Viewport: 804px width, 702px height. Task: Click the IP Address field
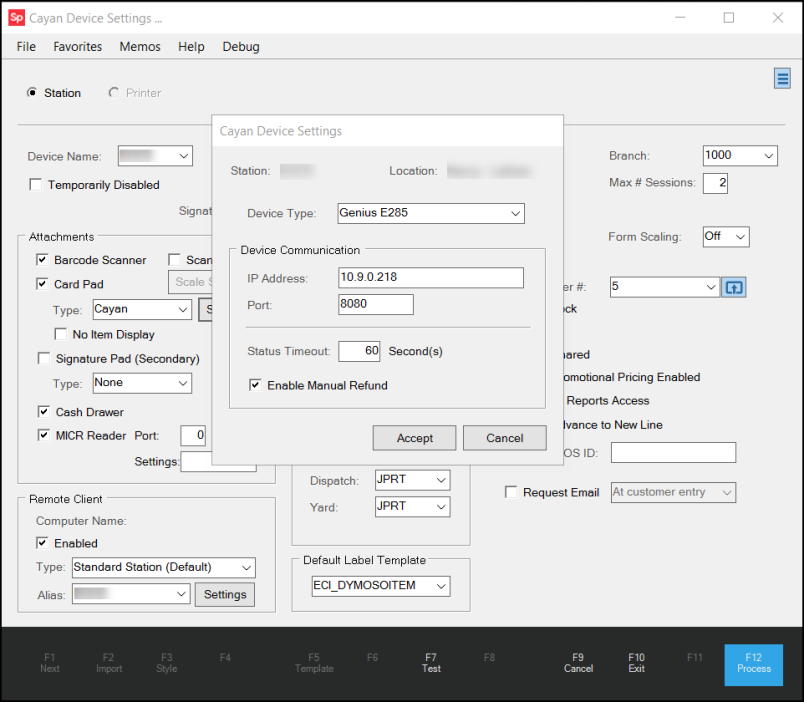431,277
